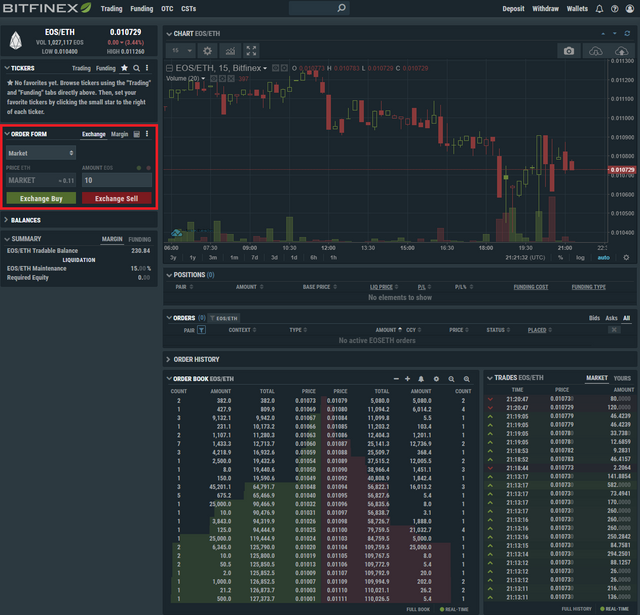Increase order book precision plus icon

pyautogui.click(x=407, y=379)
